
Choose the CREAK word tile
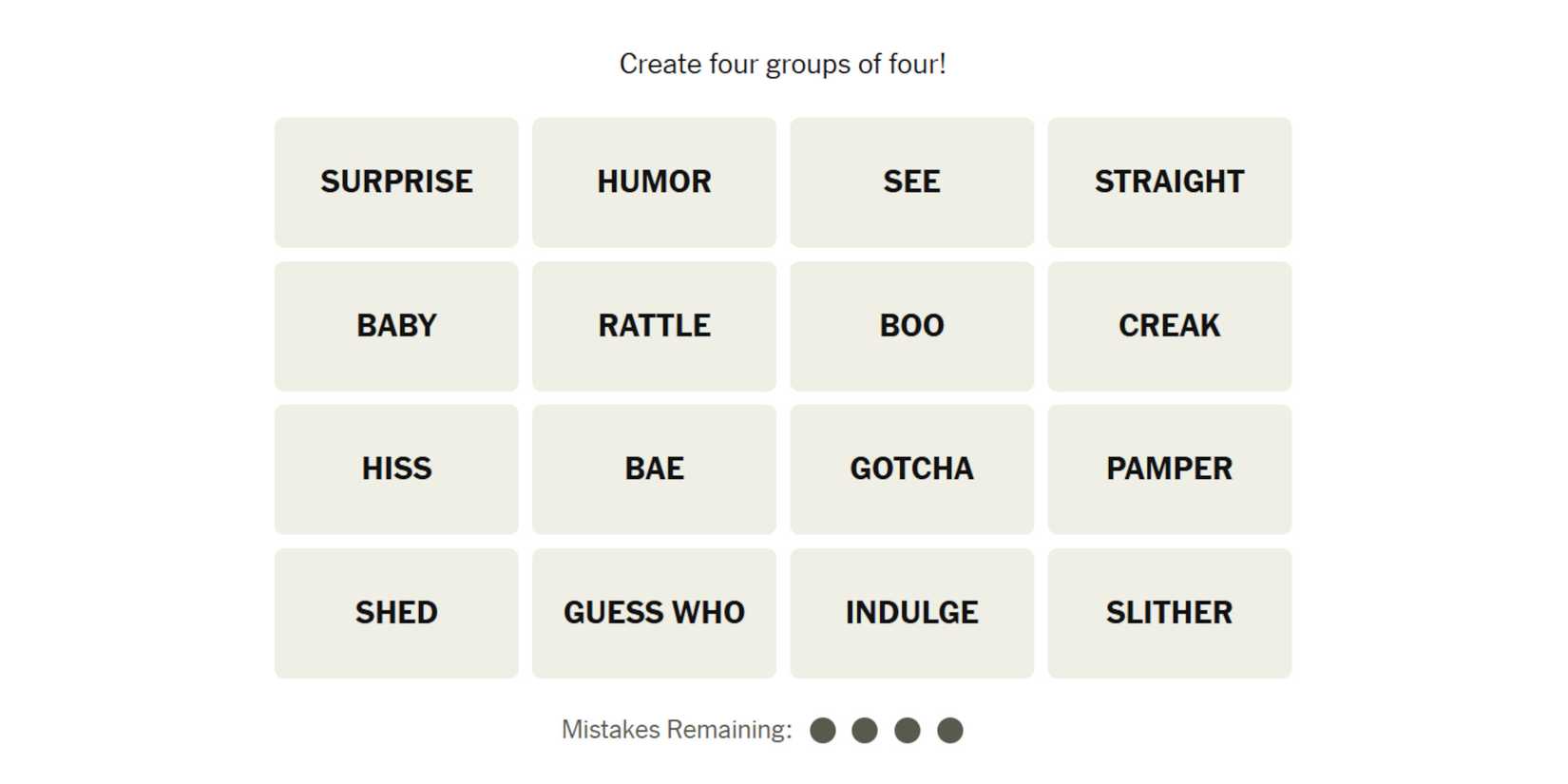pos(1169,326)
